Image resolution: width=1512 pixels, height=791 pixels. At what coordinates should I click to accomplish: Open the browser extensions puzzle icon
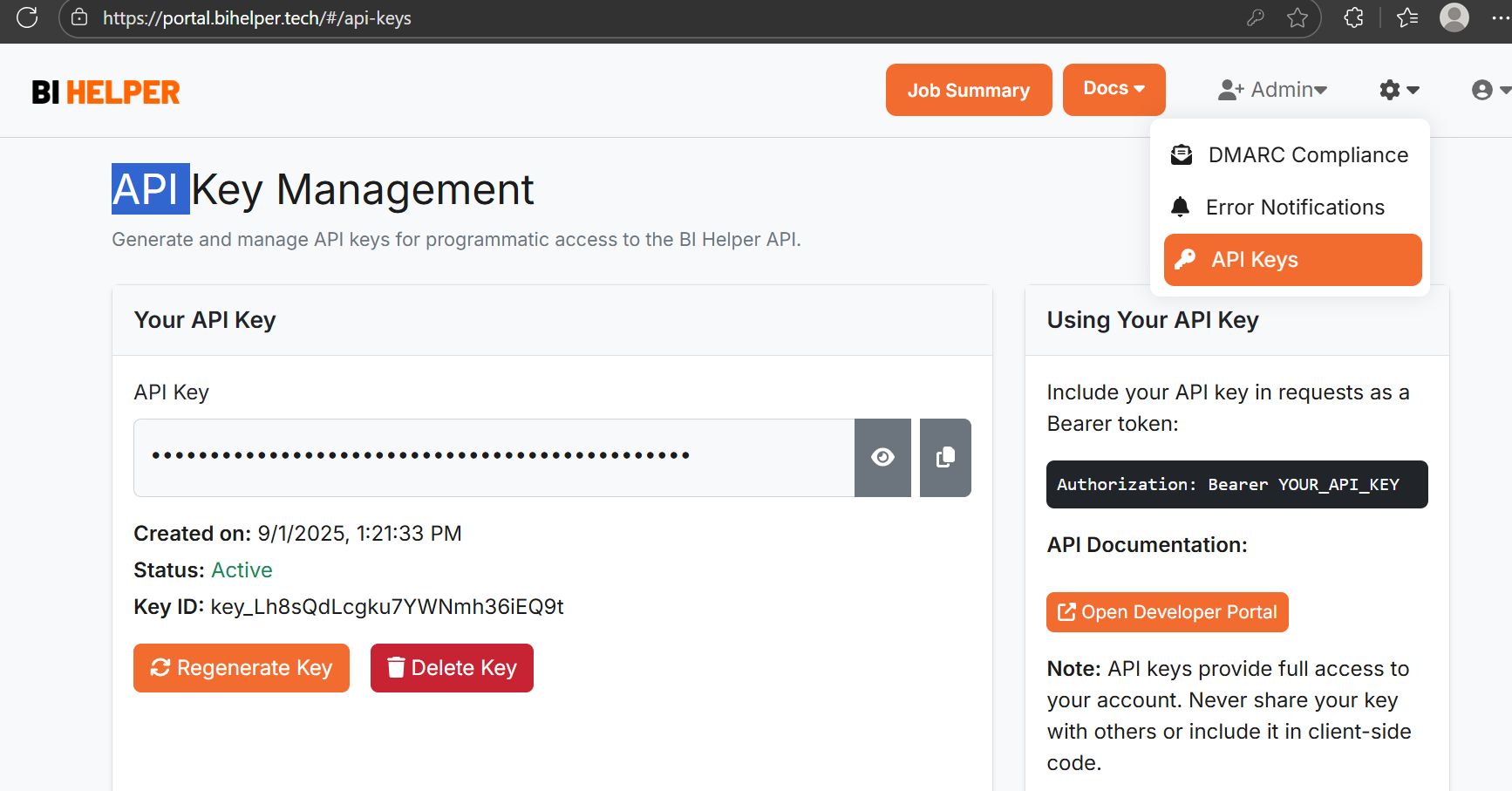[x=1353, y=17]
